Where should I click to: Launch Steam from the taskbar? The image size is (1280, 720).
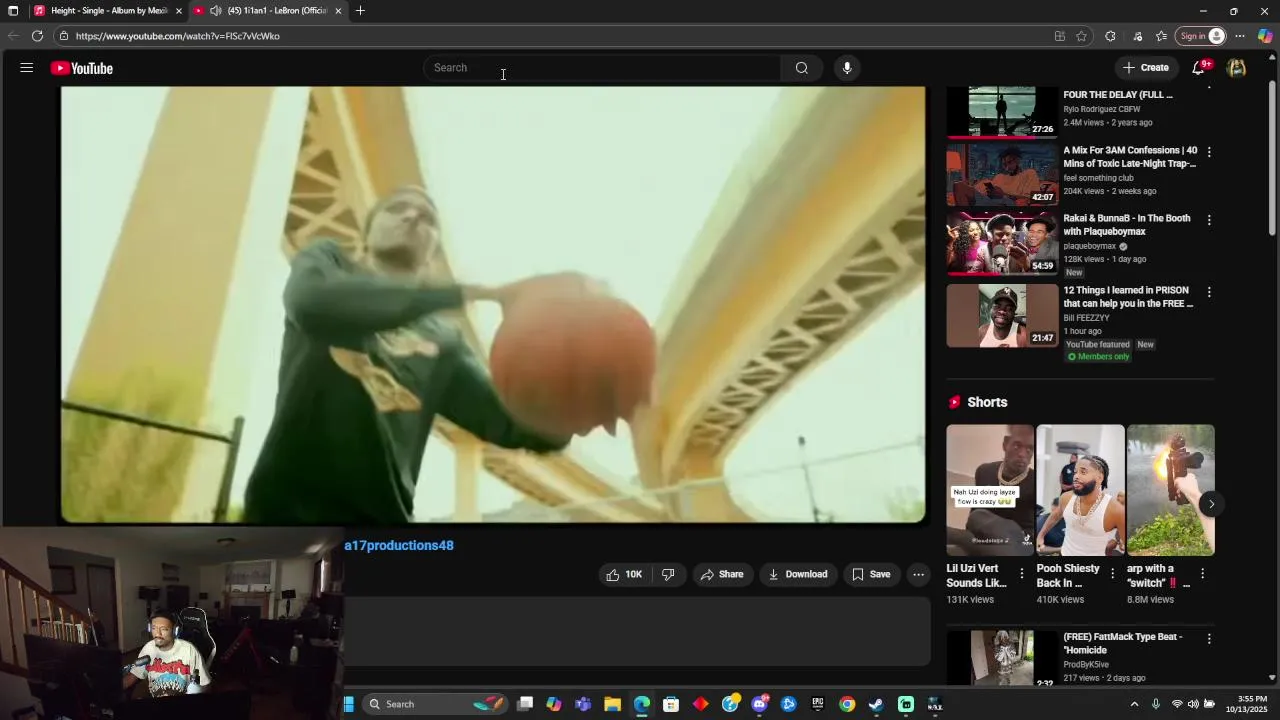click(876, 704)
